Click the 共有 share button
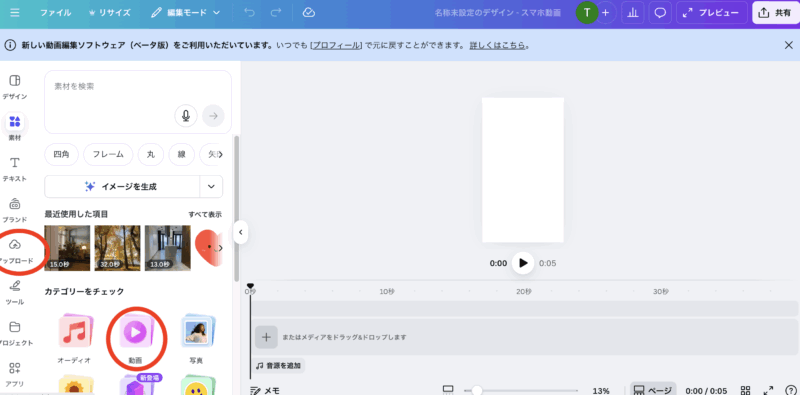This screenshot has height=395, width=800. (x=776, y=13)
